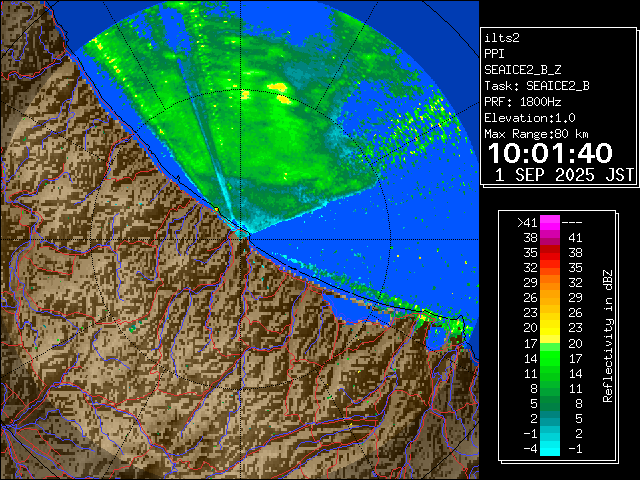Select the green 11 to 14 dBZ swatch
This screenshot has height=480, width=640.
[x=550, y=372]
